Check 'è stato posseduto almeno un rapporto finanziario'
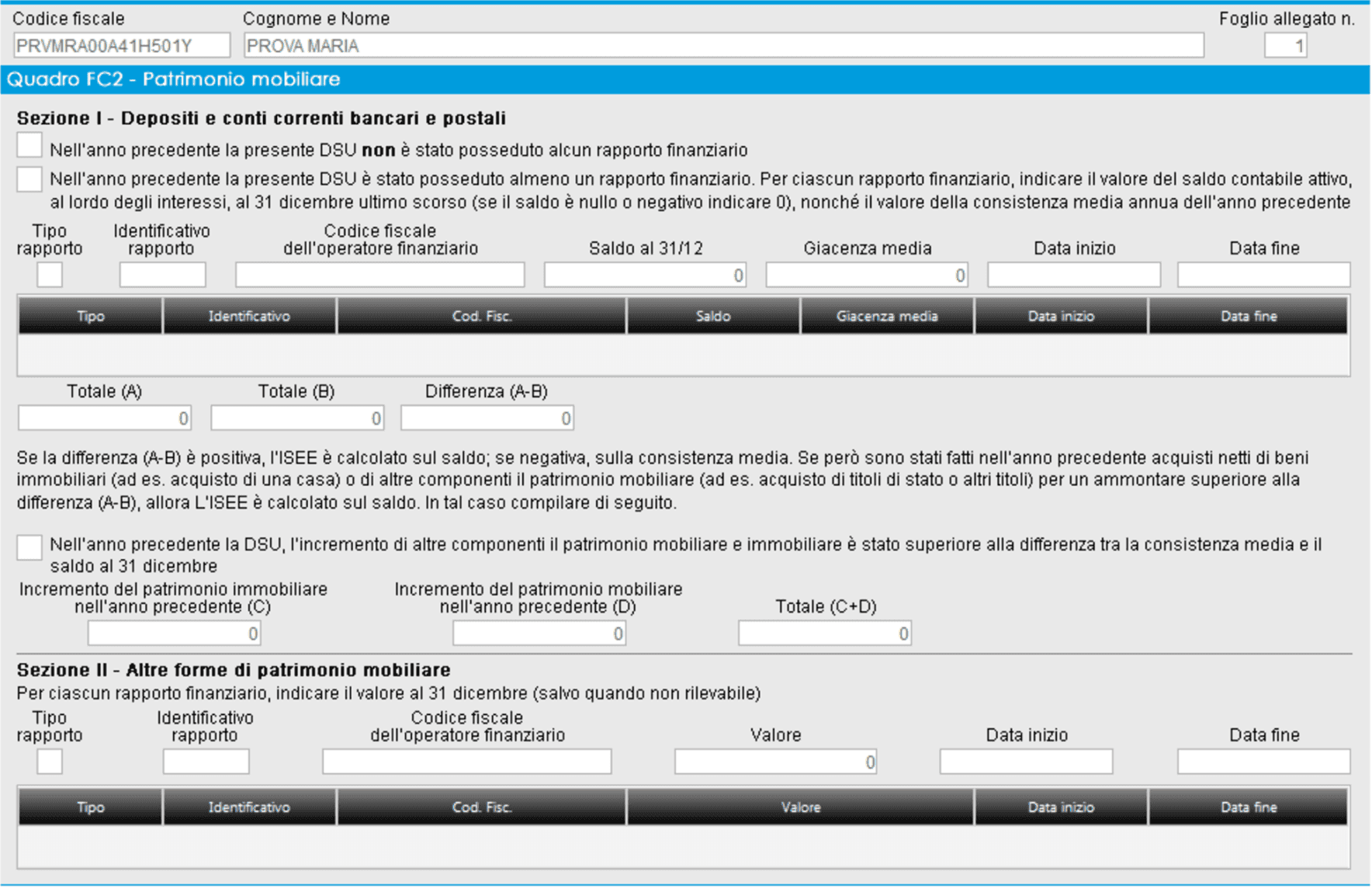 [29, 179]
